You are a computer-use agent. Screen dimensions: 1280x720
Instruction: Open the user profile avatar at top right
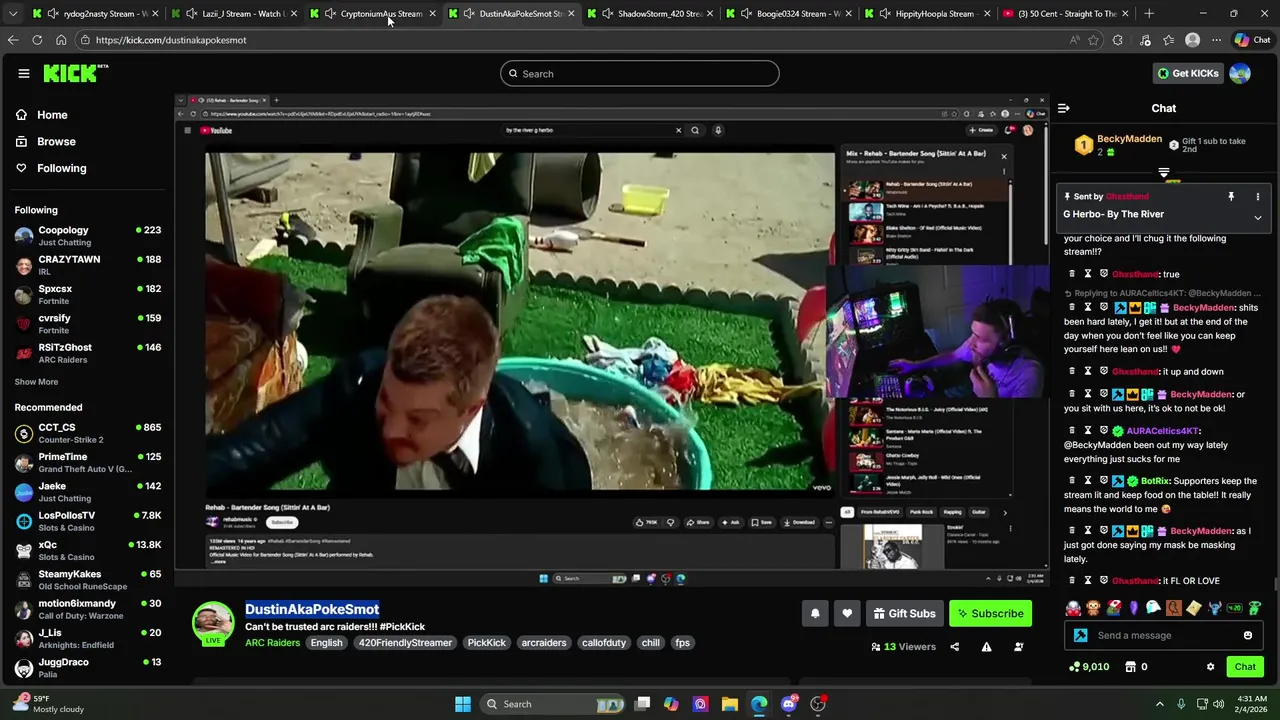[x=1240, y=73]
